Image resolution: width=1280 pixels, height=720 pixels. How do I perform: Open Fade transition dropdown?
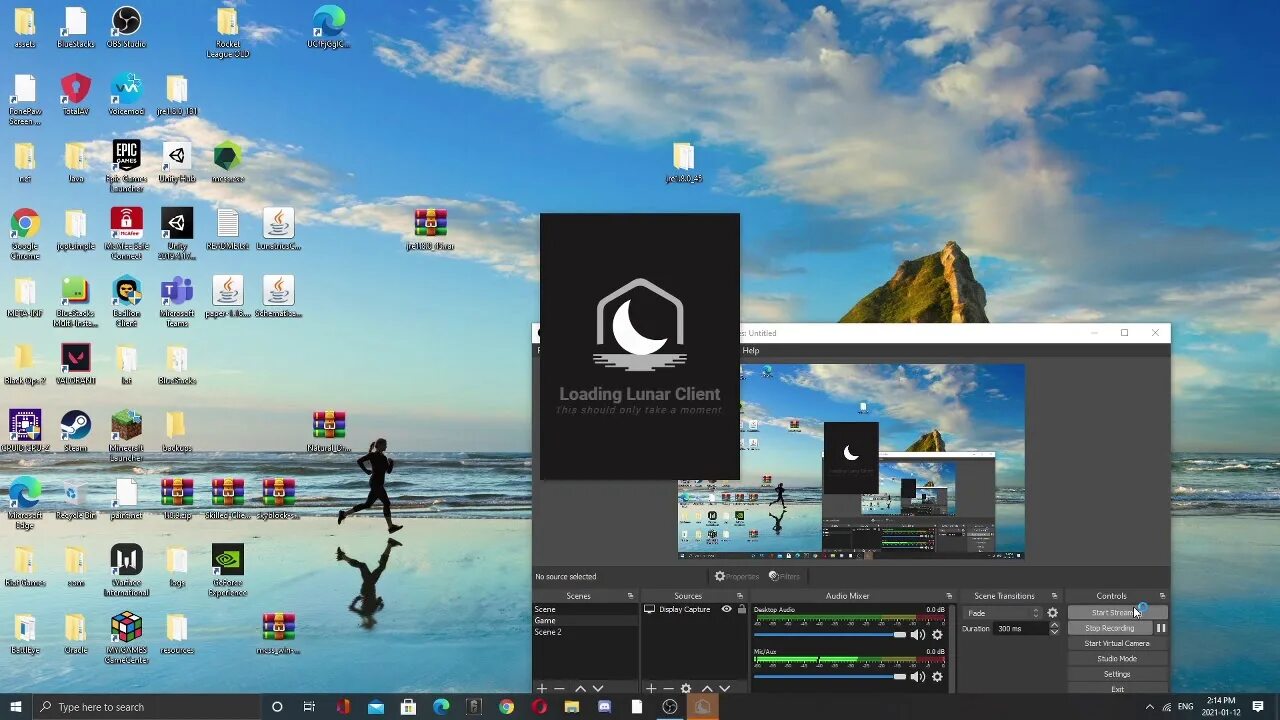pos(1003,613)
